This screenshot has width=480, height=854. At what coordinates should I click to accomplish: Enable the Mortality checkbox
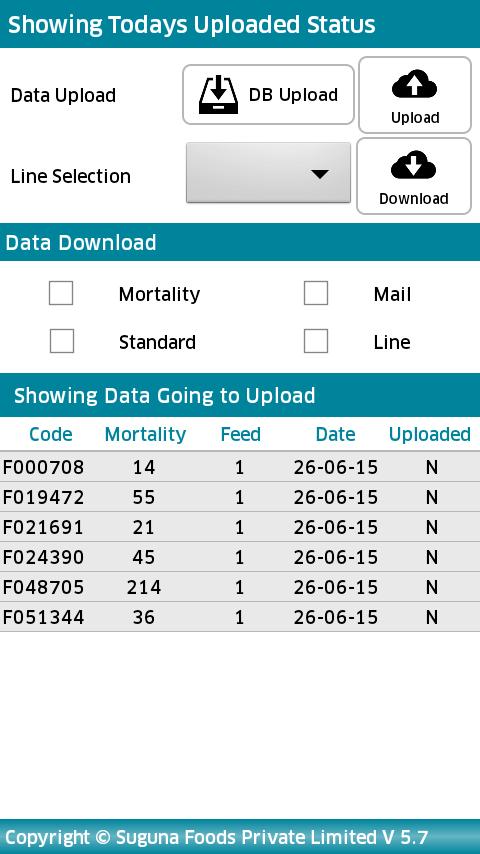[x=61, y=293]
